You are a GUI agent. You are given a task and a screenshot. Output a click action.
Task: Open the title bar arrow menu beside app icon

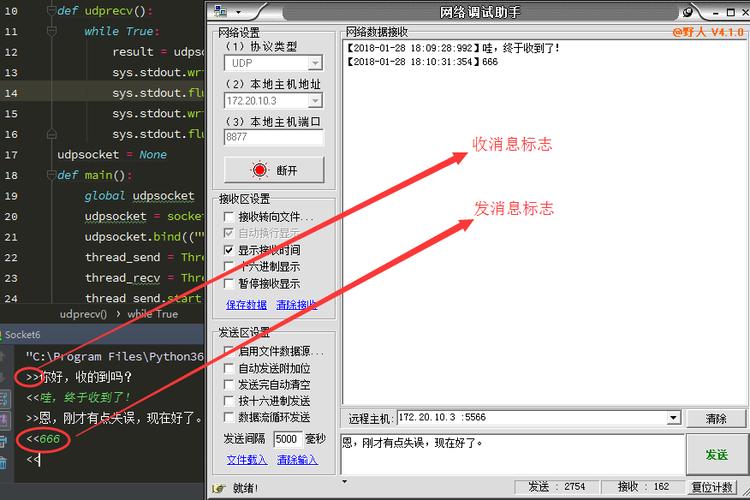point(238,12)
